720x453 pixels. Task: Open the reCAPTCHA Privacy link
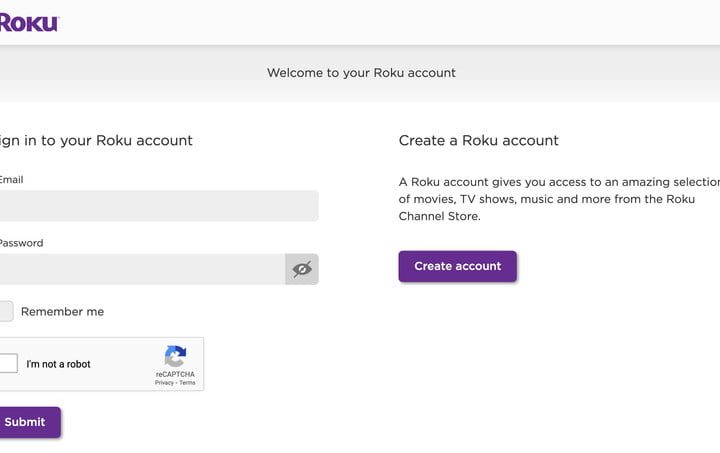coord(164,383)
